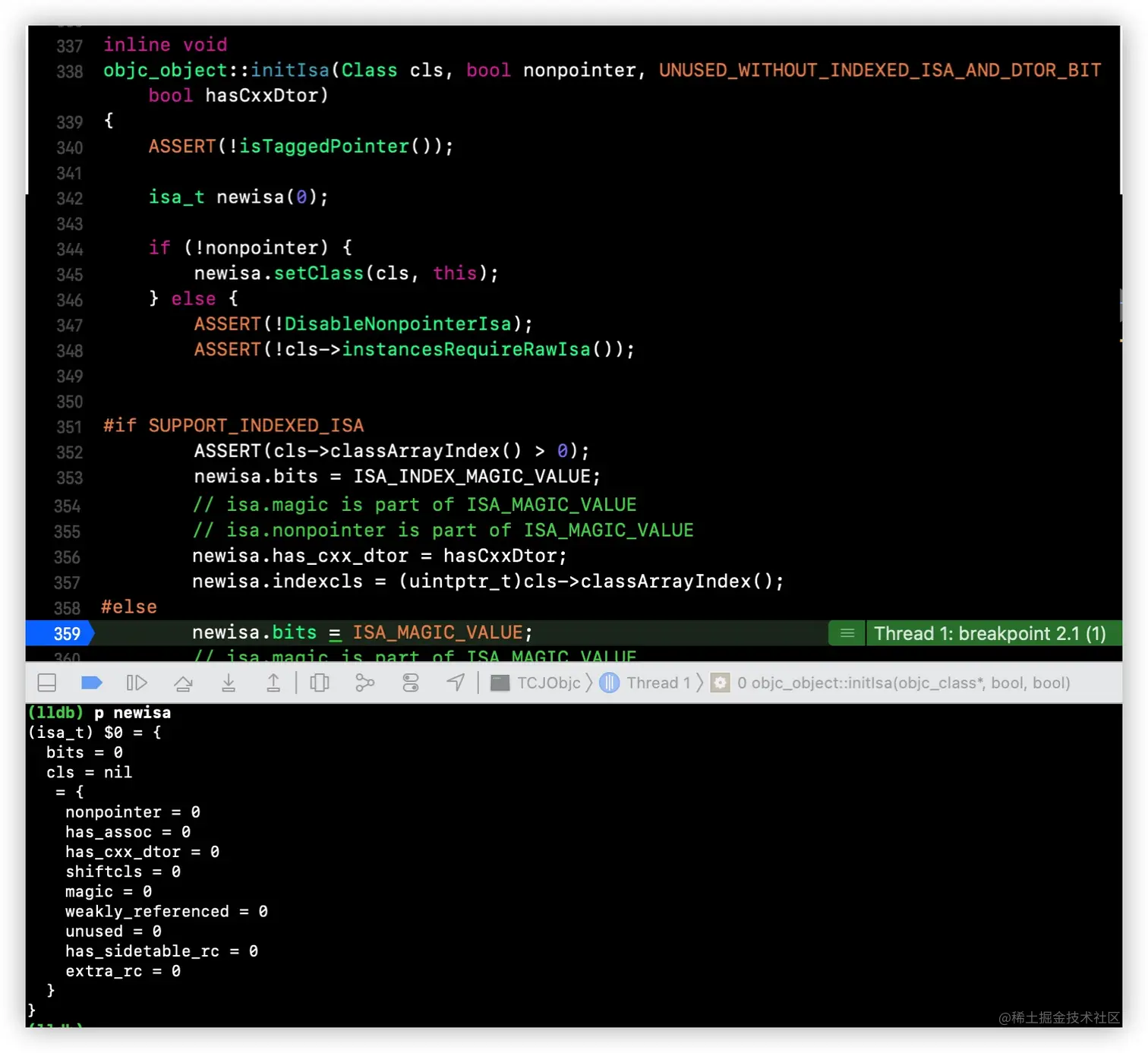Open Debug View Hierarchy

(x=320, y=683)
